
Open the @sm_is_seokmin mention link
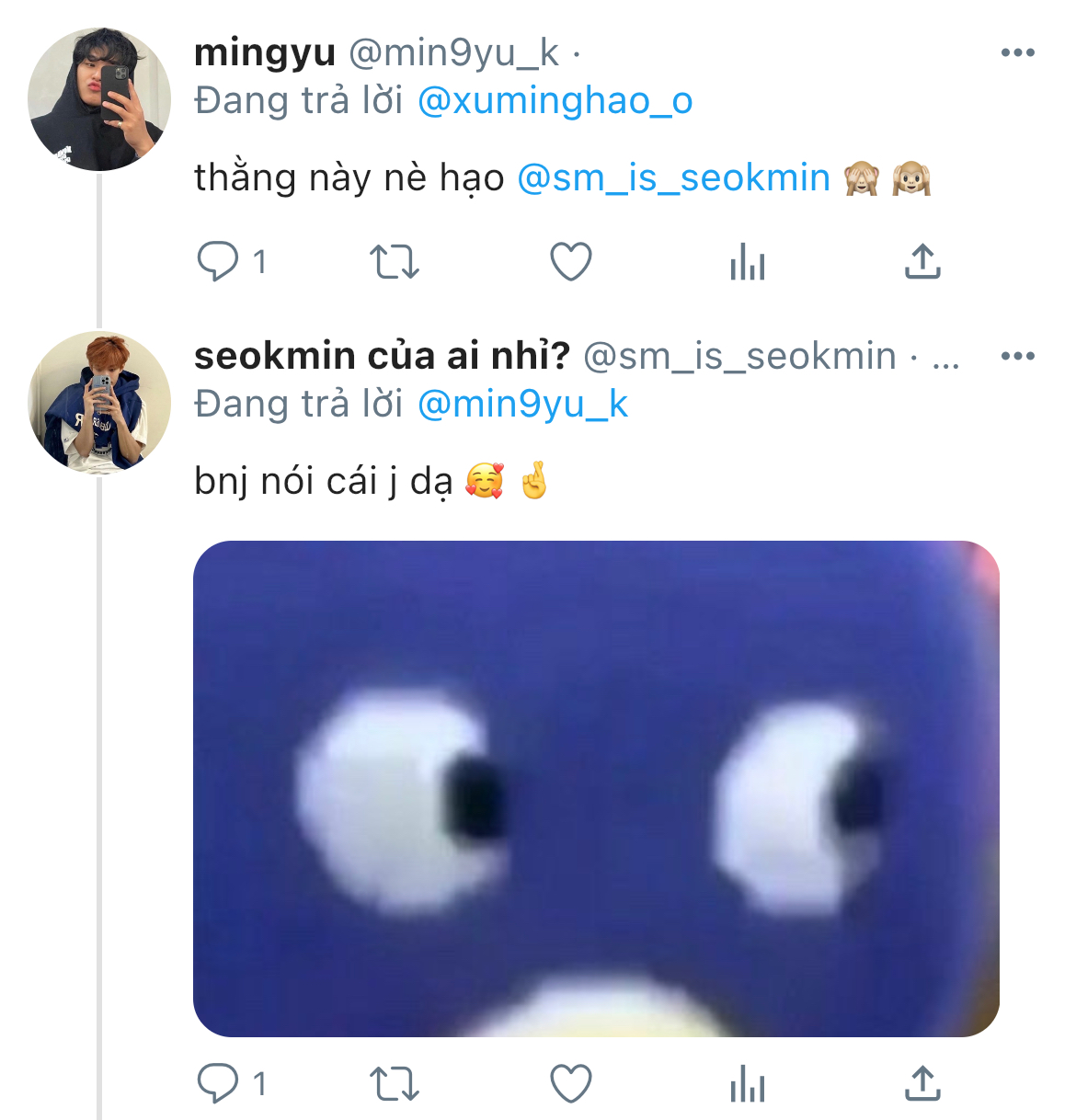tap(673, 178)
